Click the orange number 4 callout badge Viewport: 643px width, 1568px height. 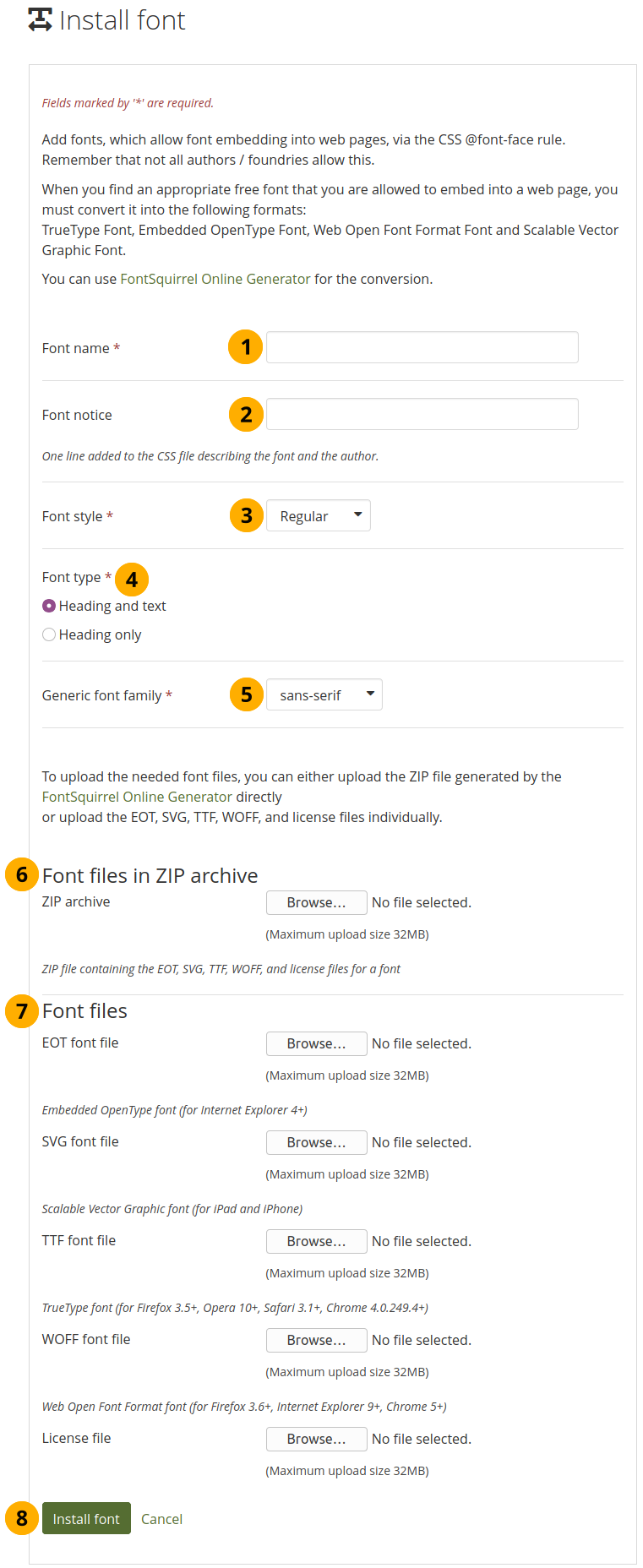click(x=132, y=580)
